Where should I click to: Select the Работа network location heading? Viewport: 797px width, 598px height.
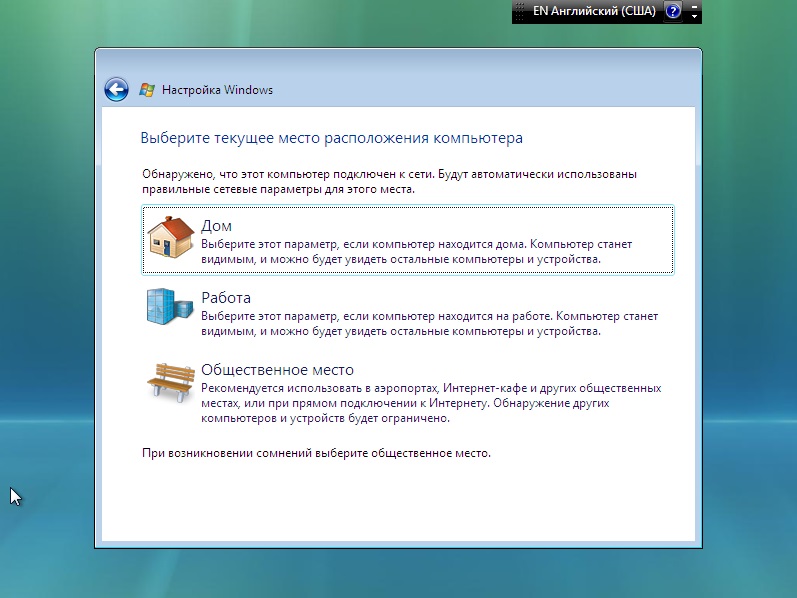[226, 297]
